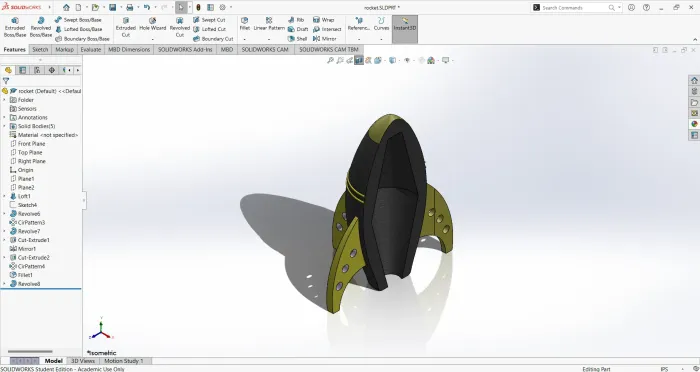Click the Mirror feature
This screenshot has height=372, width=700.
(x=325, y=39)
